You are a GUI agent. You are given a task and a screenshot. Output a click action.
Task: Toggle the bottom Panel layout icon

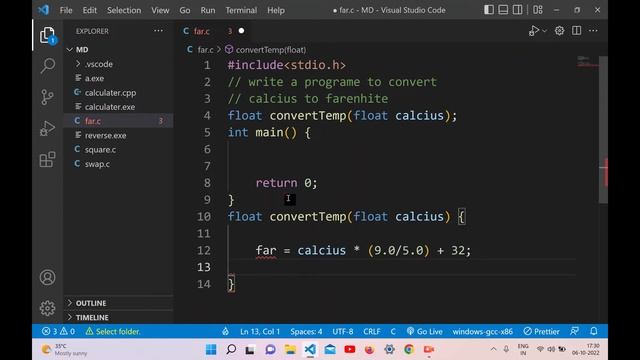point(503,10)
